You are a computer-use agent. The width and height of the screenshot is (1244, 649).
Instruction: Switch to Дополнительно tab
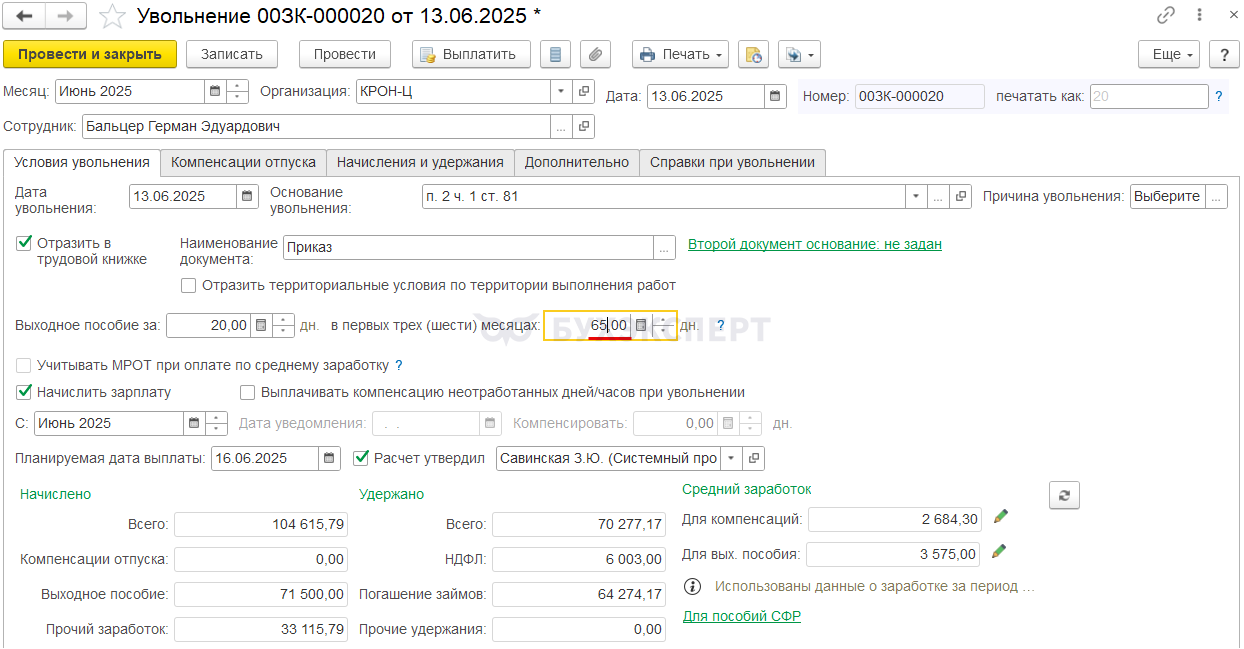coord(577,162)
